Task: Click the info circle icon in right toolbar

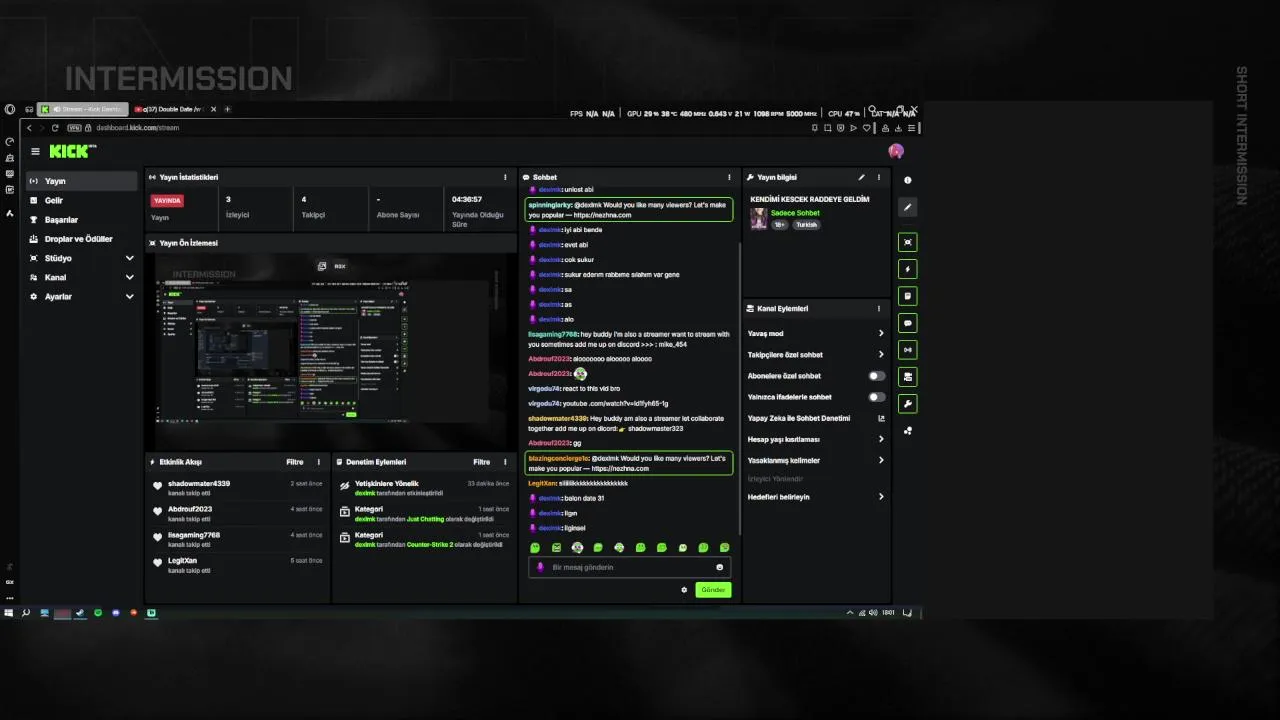Action: tap(908, 180)
